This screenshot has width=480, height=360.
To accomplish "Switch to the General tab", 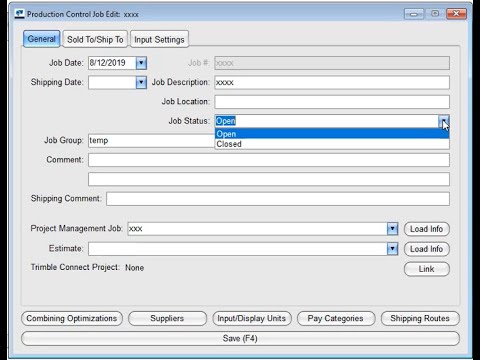I will click(42, 39).
